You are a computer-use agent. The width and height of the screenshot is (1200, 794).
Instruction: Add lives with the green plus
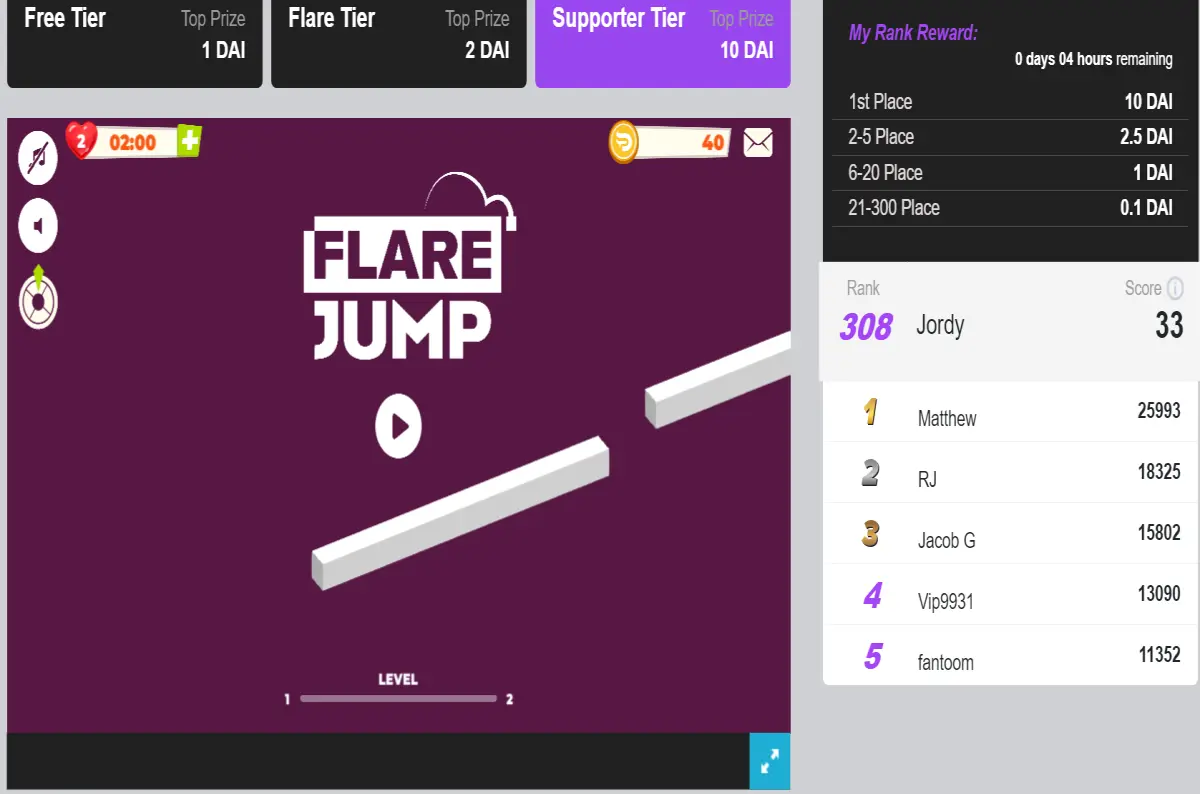[x=189, y=141]
